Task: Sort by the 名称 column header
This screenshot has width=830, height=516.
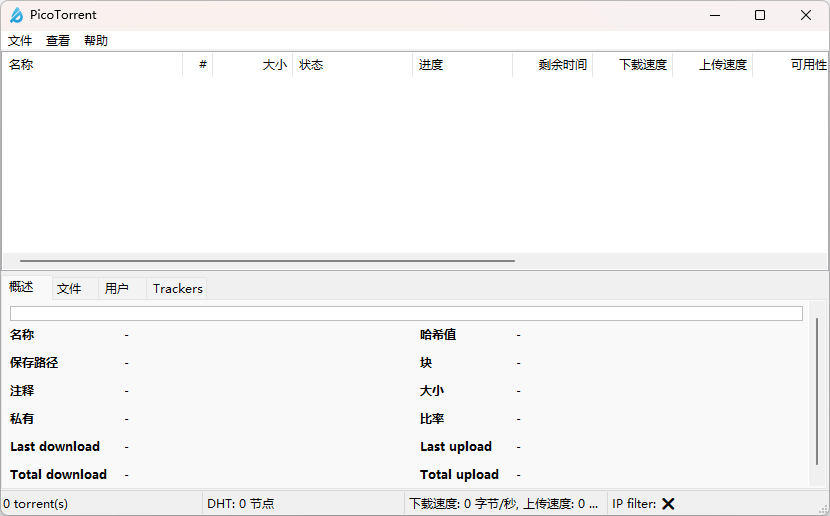Action: click(93, 65)
